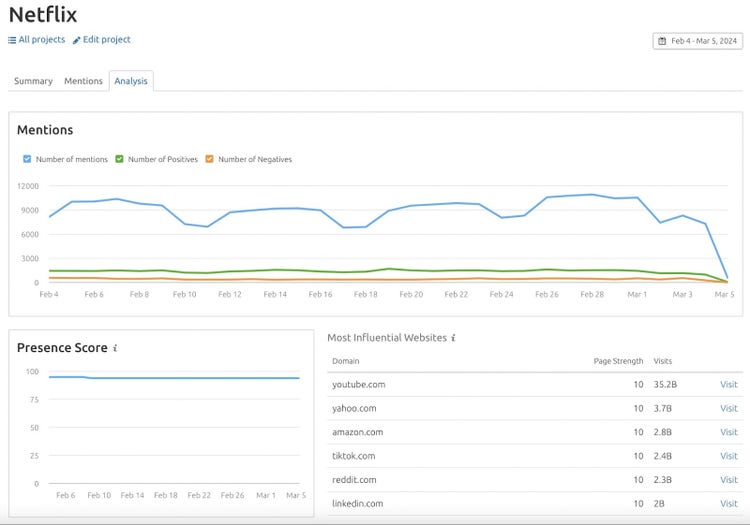750x525 pixels.
Task: Click the 2.8B visits value
Action: 662,432
